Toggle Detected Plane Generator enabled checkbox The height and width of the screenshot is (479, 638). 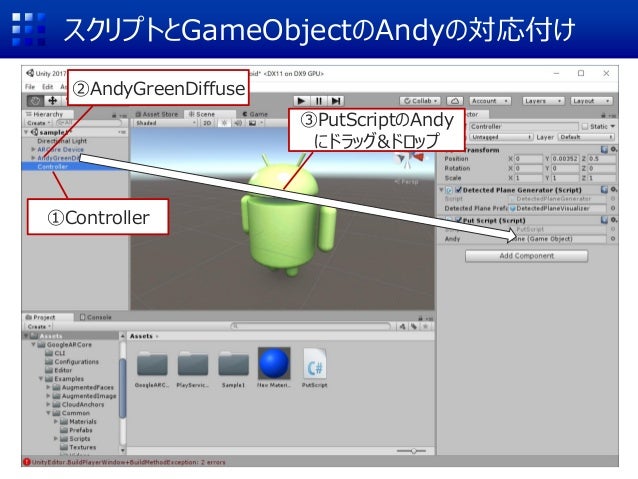click(x=459, y=190)
